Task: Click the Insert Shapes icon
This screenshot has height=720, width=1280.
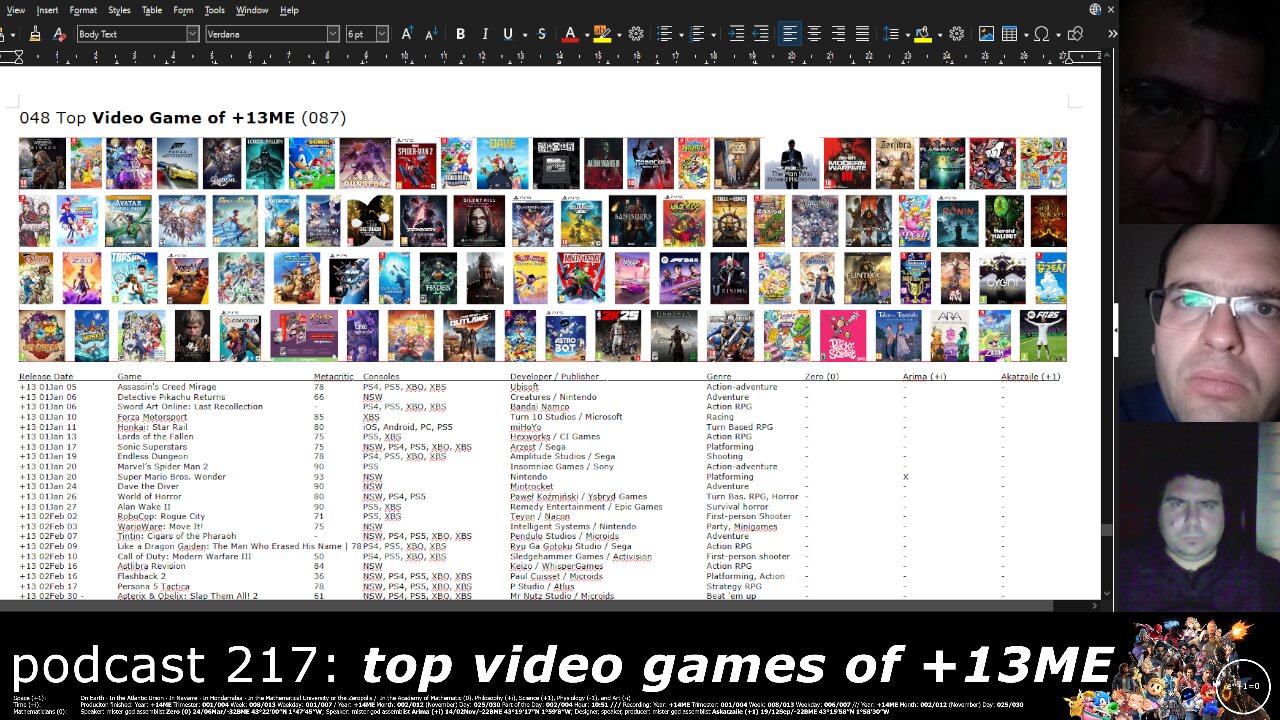Action: 1075,34
